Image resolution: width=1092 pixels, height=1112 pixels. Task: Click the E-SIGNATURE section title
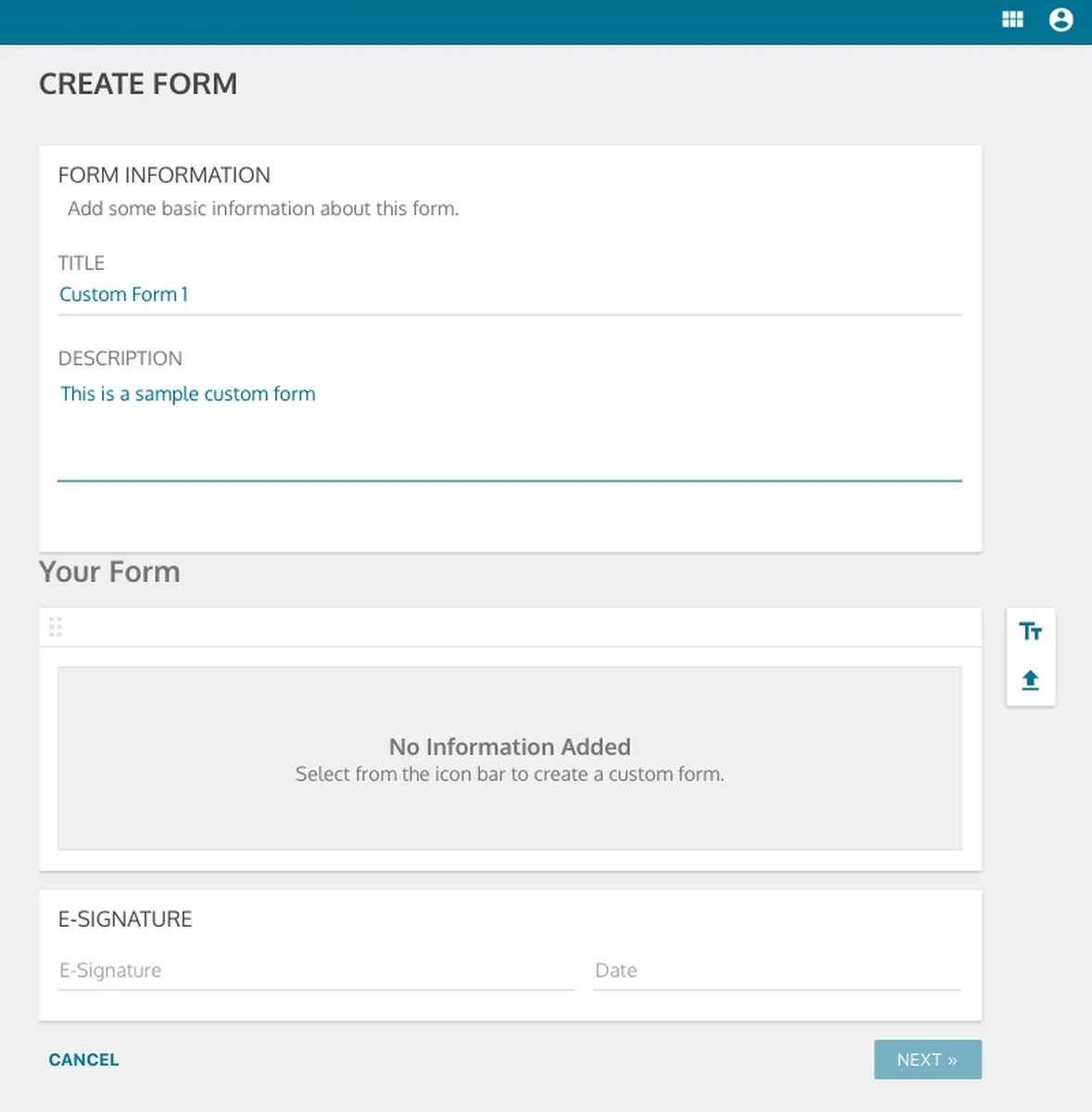tap(125, 919)
